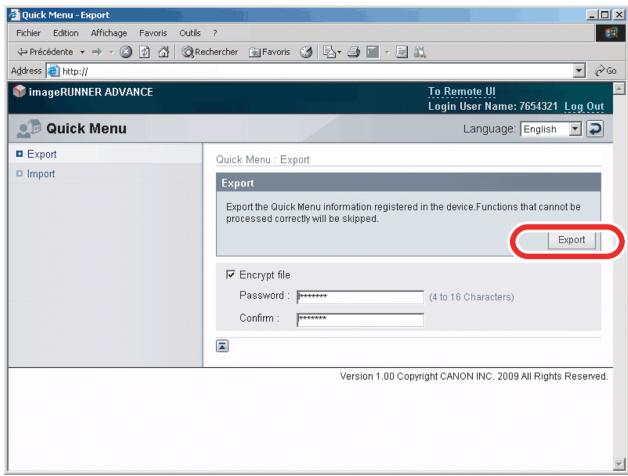Click the '(4 to 16 Characters)' hint text

[471, 297]
